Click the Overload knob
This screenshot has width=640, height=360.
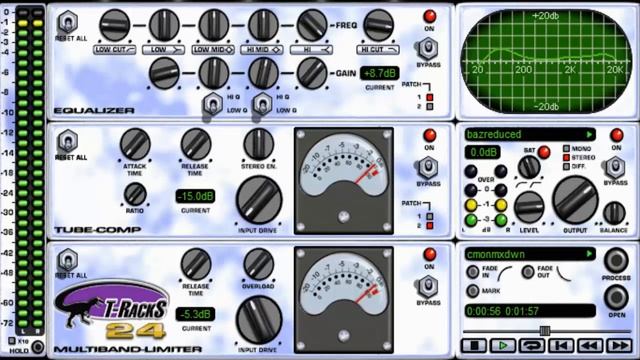pyautogui.click(x=258, y=264)
